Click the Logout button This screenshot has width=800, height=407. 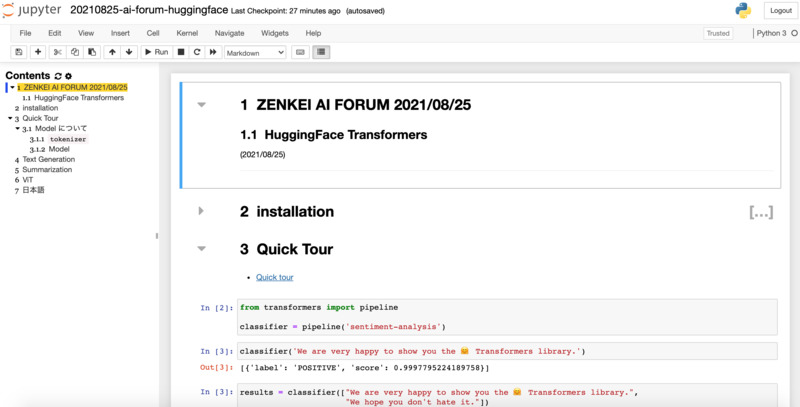[x=780, y=10]
